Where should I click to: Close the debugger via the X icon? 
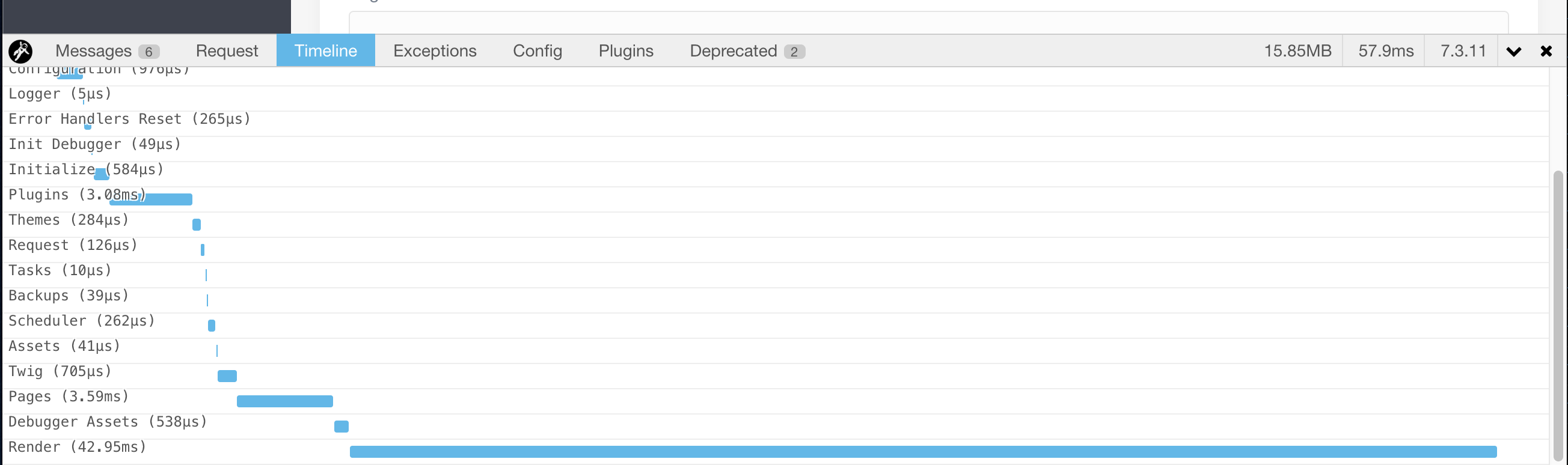click(1547, 51)
